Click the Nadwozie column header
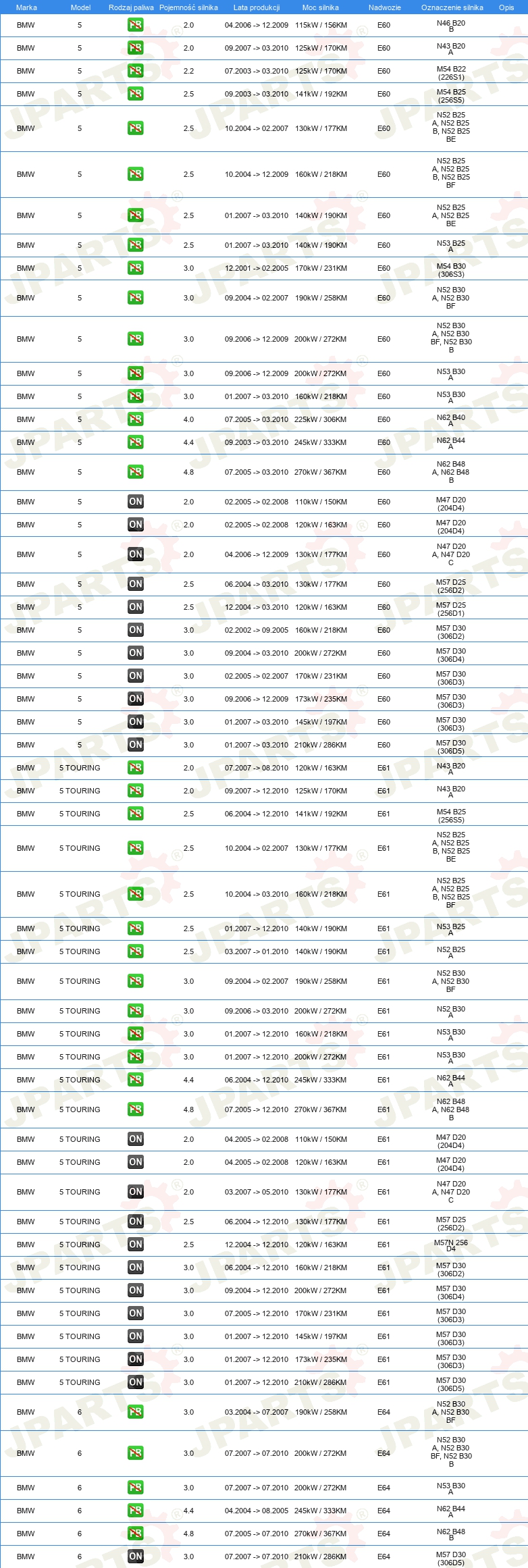 pyautogui.click(x=384, y=7)
